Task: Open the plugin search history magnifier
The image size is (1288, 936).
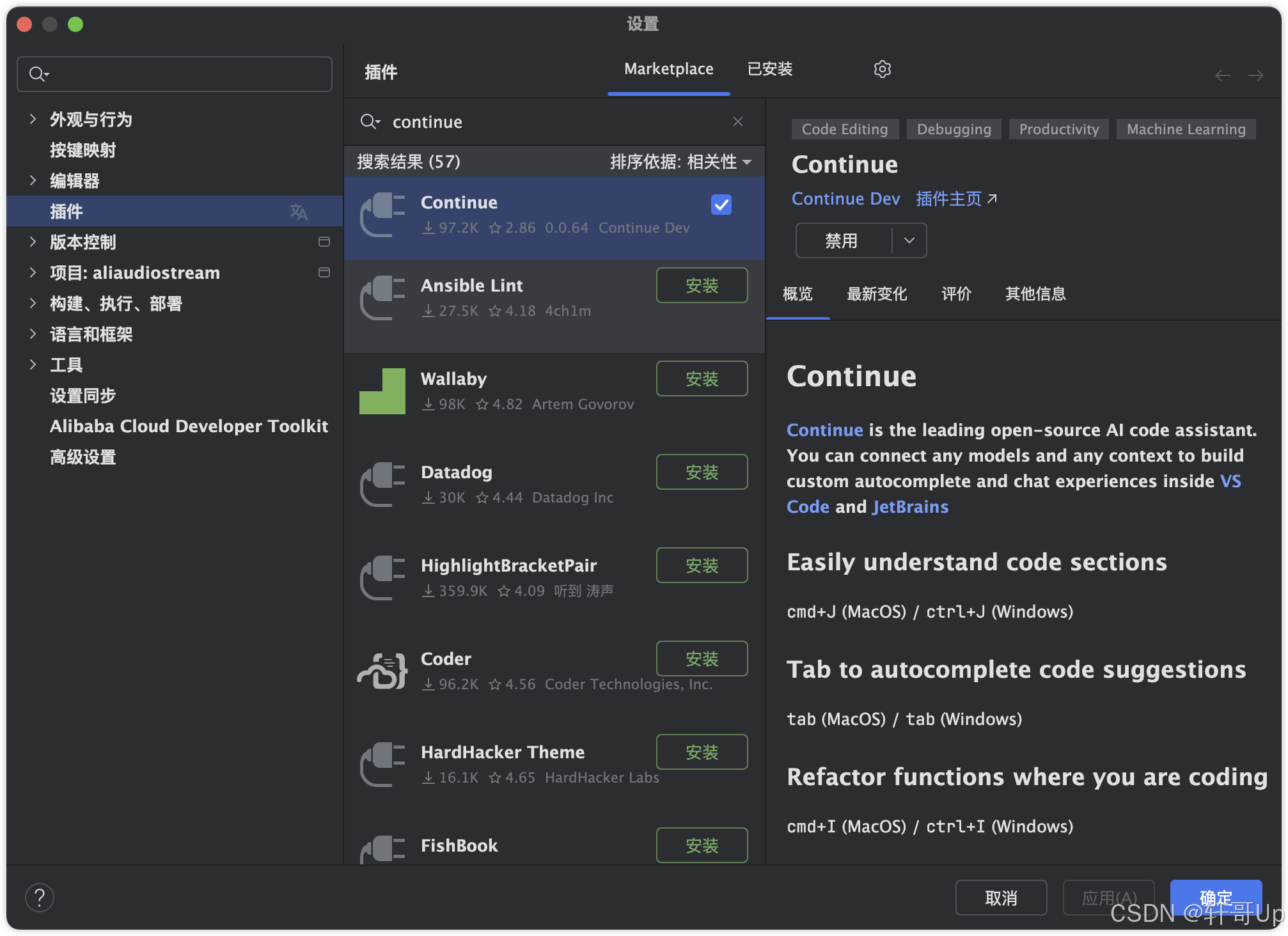Action: click(x=370, y=121)
